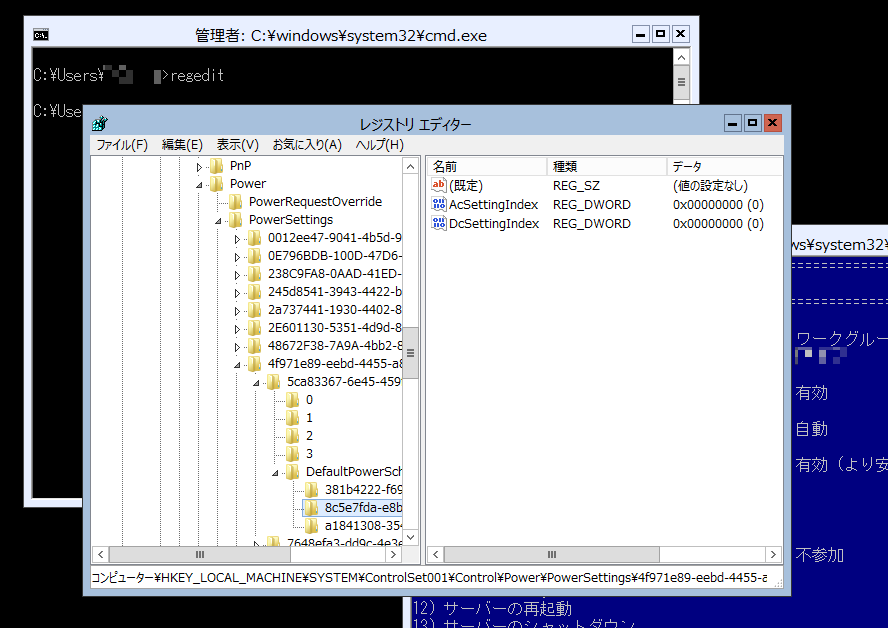
Task: Click the DcSettingIndex DWORD icon
Action: click(439, 223)
